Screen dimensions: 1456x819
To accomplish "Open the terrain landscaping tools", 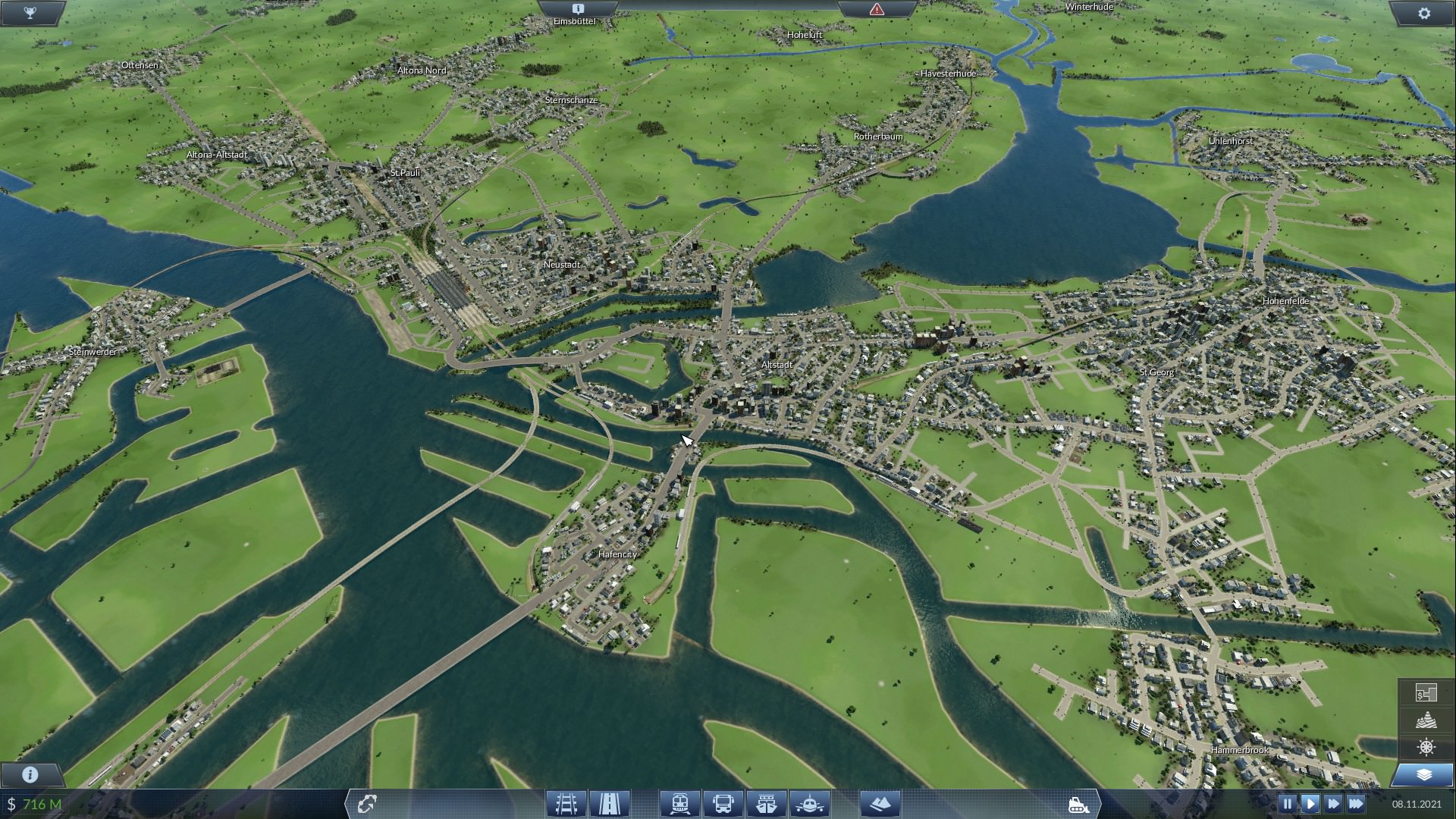I will click(x=880, y=803).
